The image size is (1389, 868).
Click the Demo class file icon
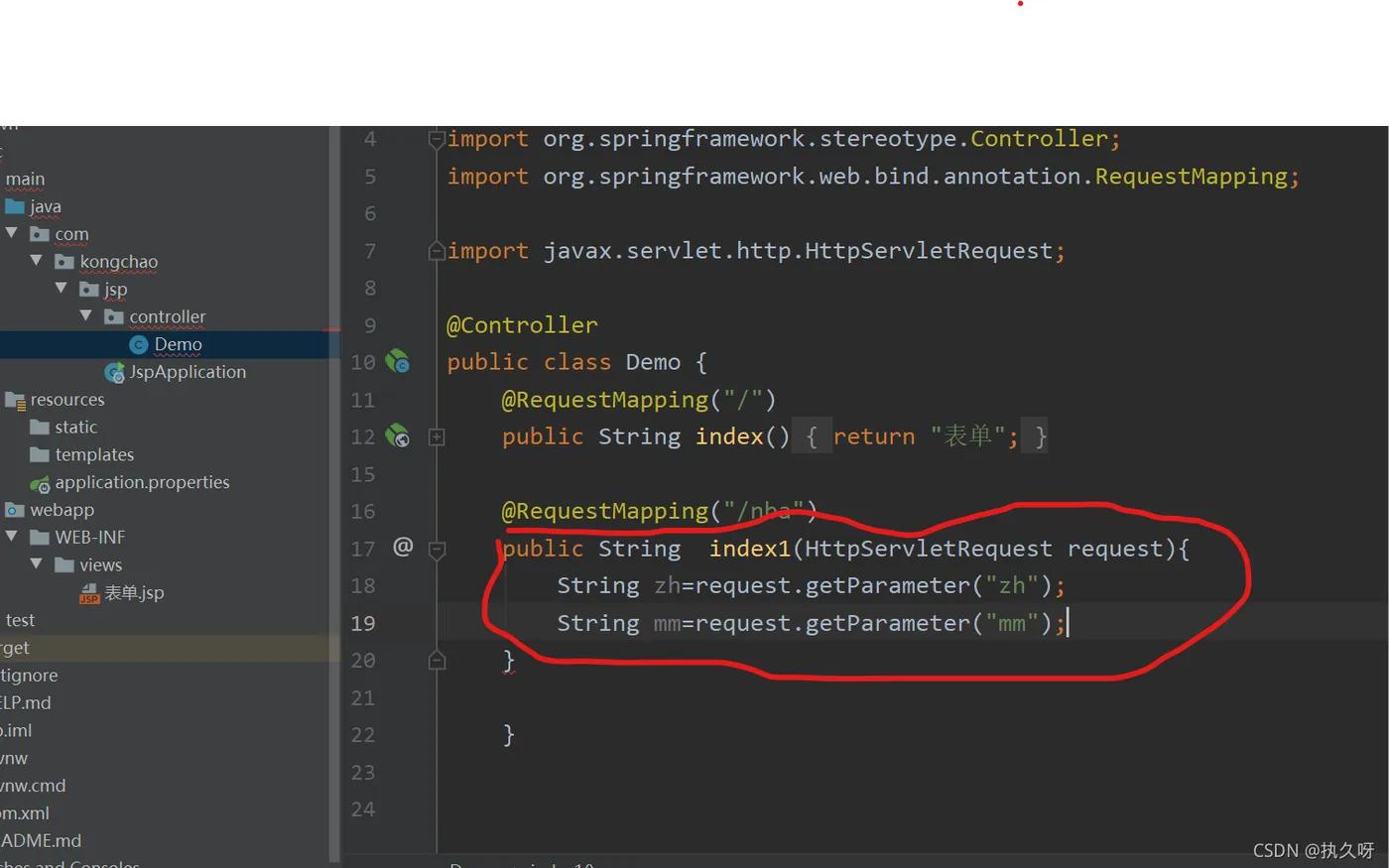(x=139, y=344)
